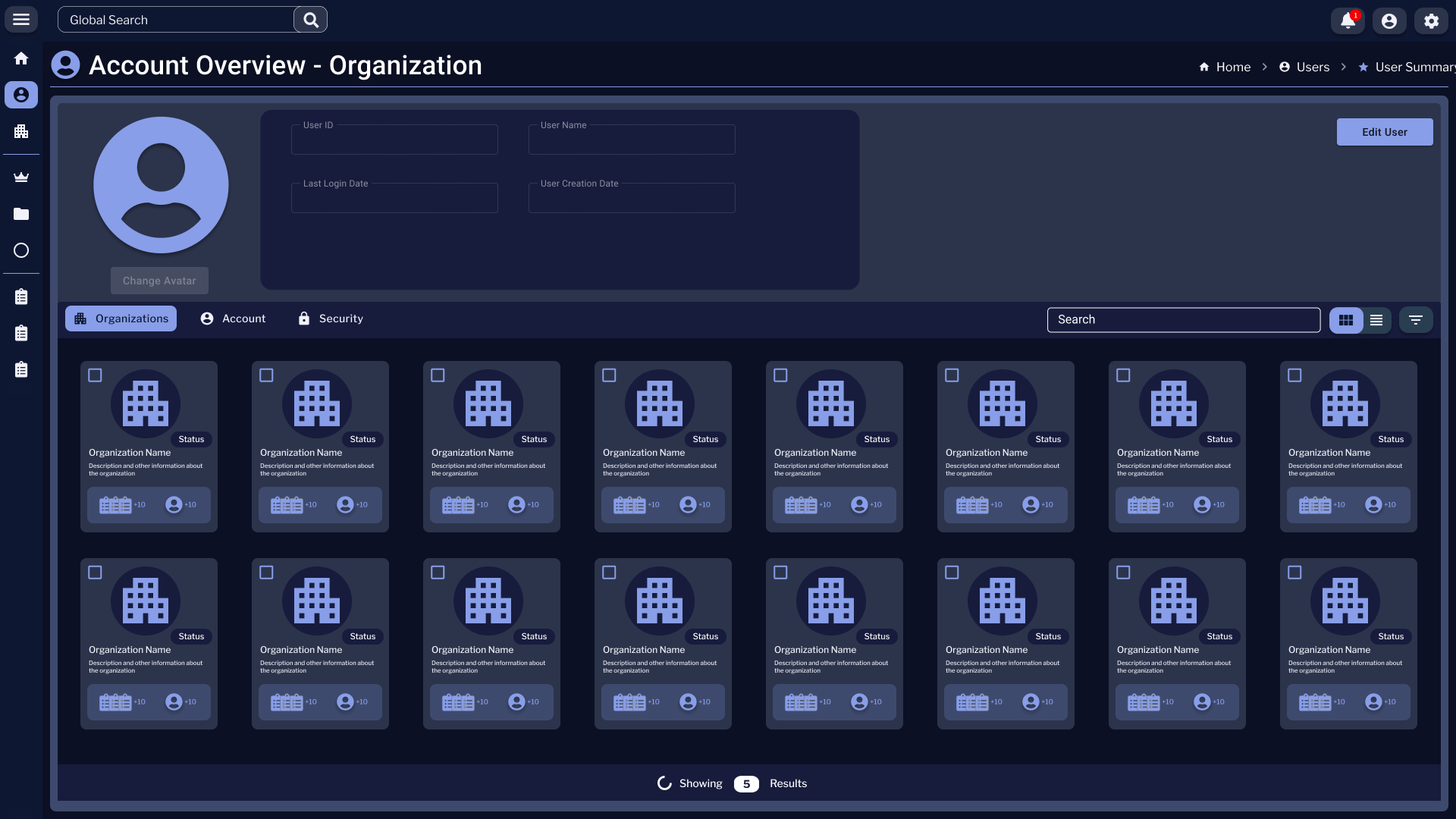Screen dimensions: 1456x819
Task: Click the users icon on first card, top row
Action: (x=174, y=505)
